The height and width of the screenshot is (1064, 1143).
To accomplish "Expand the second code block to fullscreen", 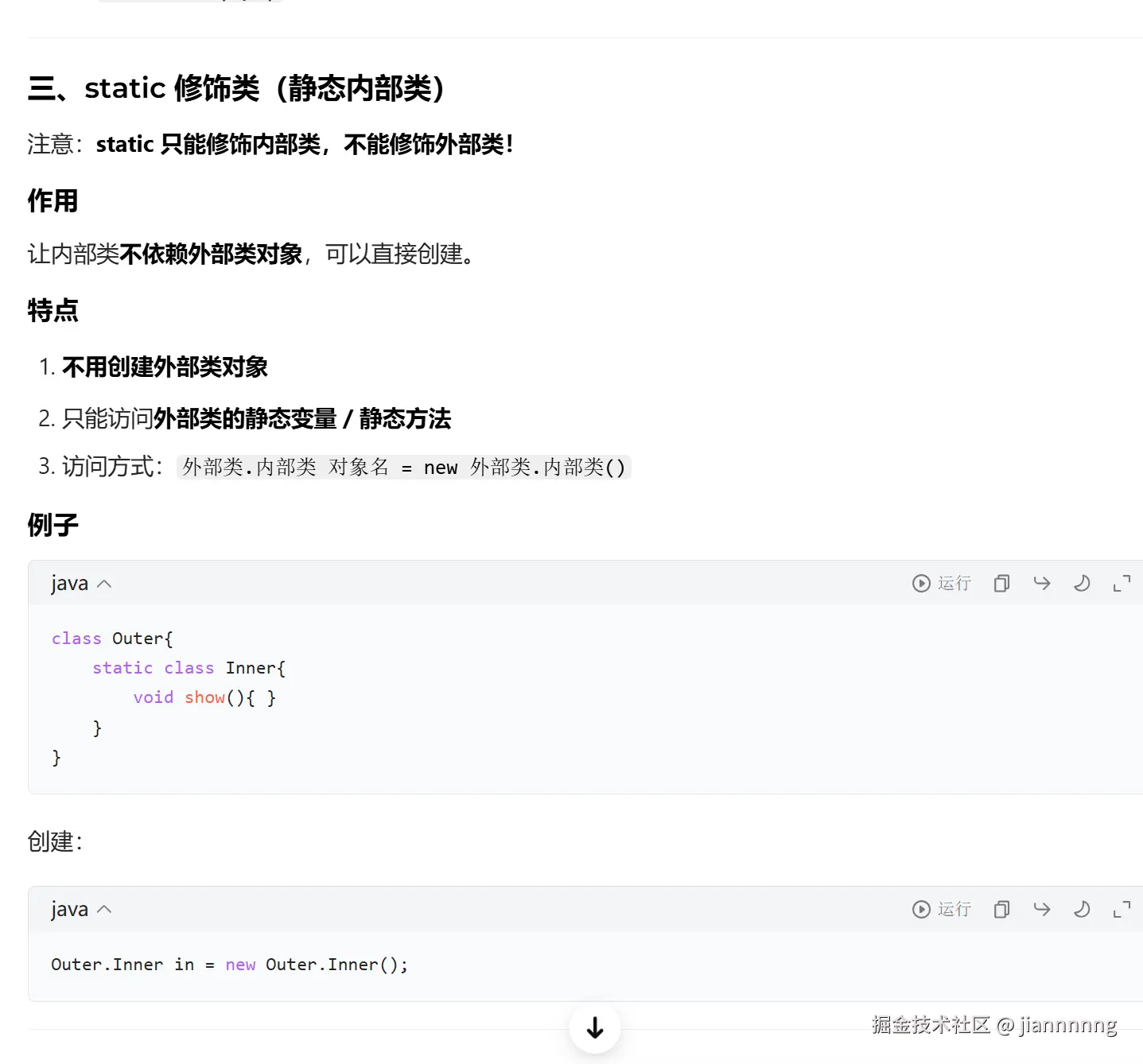I will 1122,909.
